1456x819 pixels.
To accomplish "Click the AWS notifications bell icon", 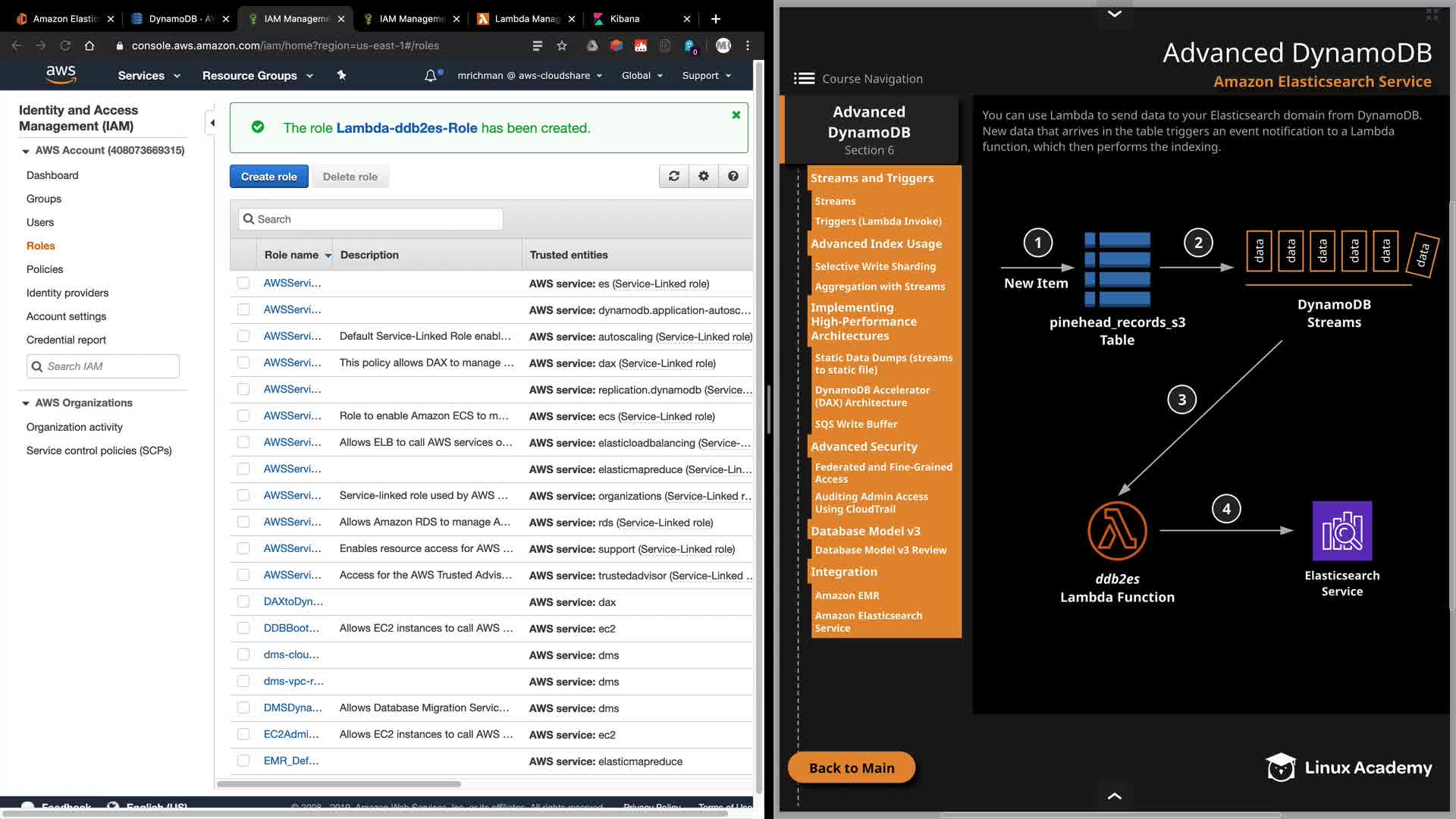I will [431, 75].
